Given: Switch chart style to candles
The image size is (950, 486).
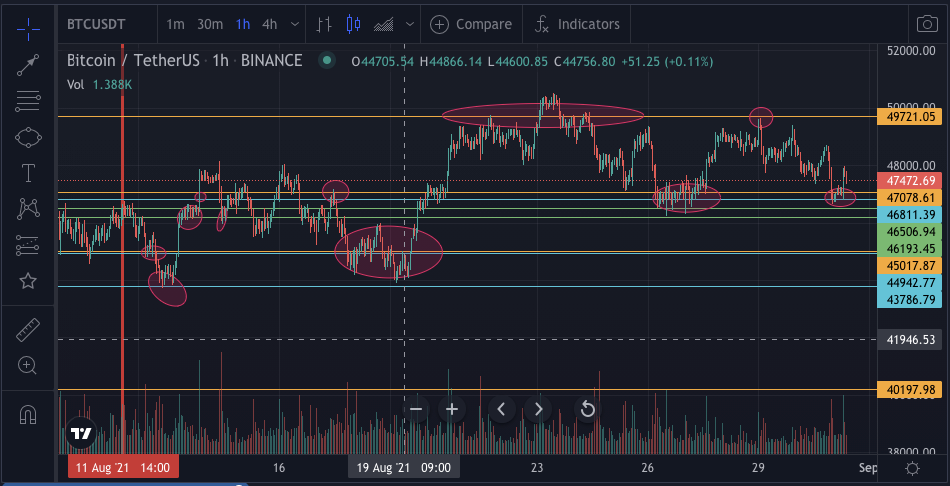Looking at the screenshot, I should 350,24.
